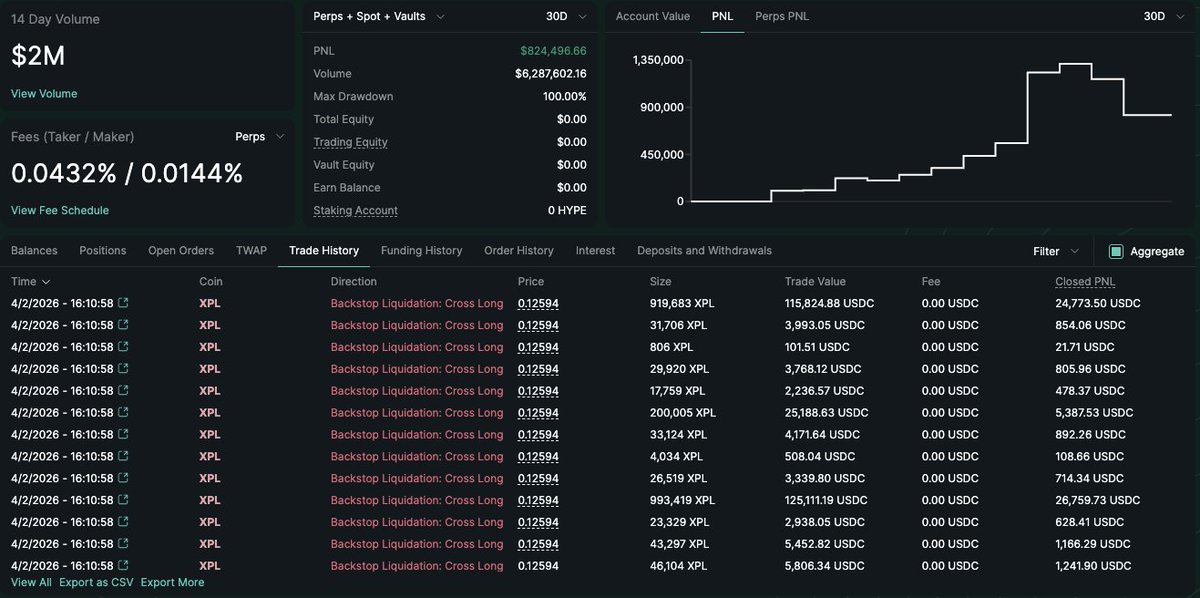1200x598 pixels.
Task: Click Export as CSV link
Action: [x=96, y=582]
